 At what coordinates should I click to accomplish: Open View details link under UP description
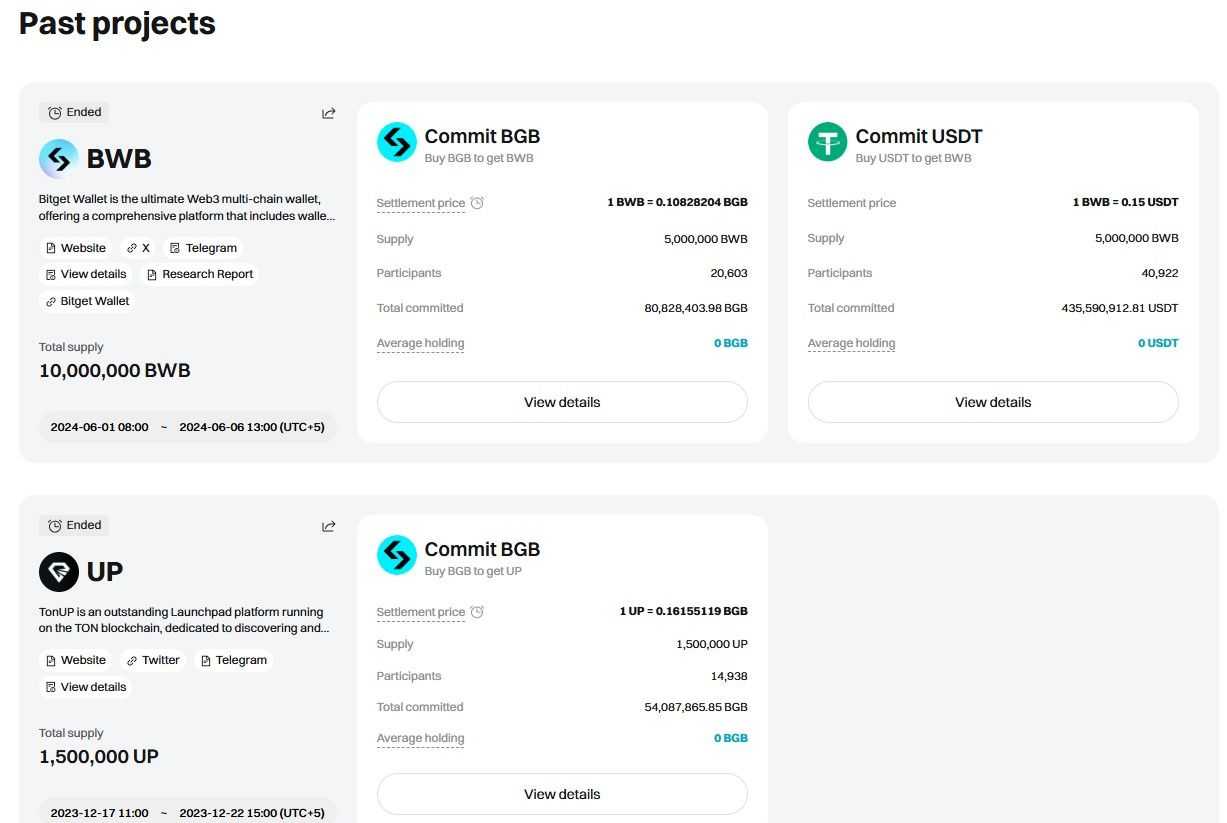coord(86,687)
